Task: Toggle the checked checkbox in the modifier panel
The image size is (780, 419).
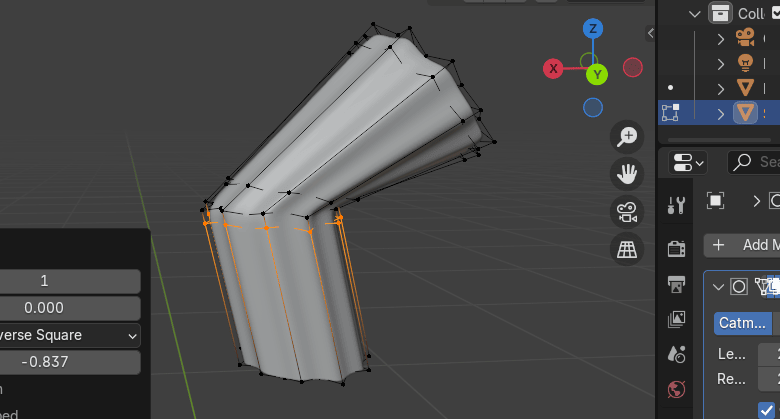Action: 768,411
